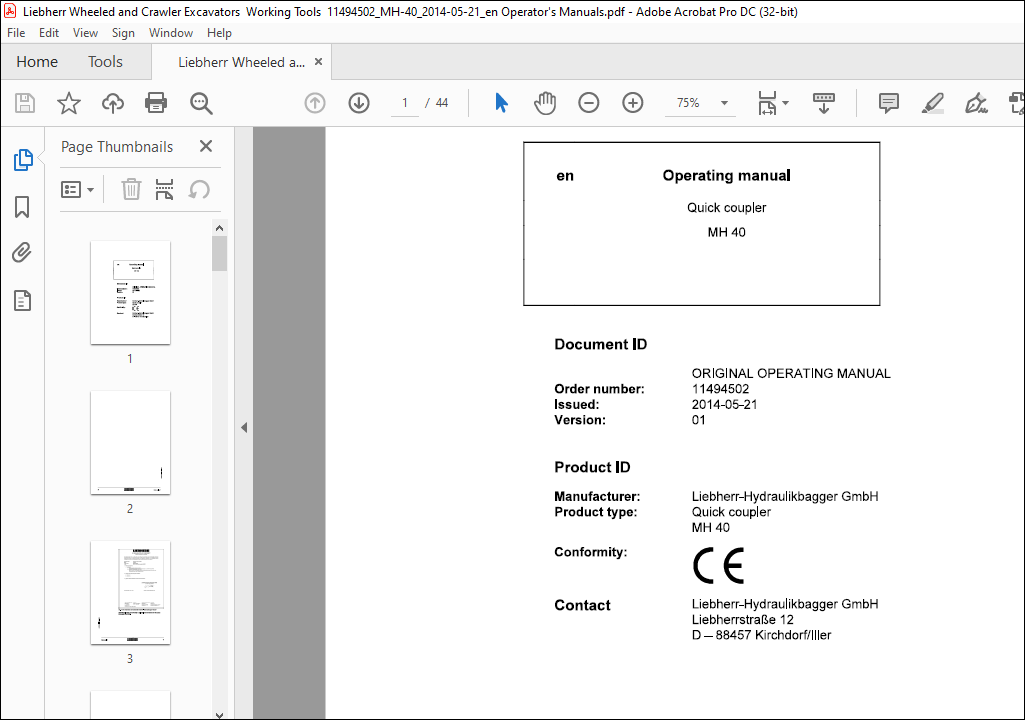Screen dimensions: 1025x720
Task: Select page 2 thumbnail
Action: pos(131,443)
